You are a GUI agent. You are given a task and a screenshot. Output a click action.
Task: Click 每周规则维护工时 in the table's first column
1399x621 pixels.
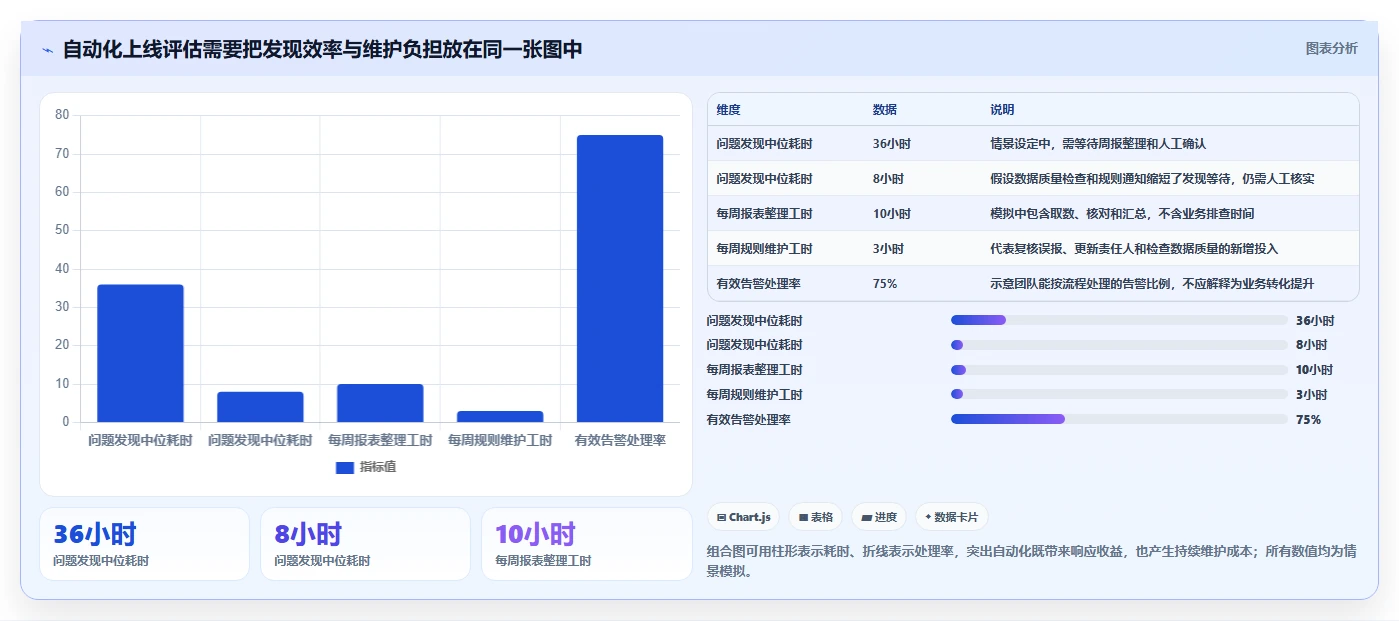coord(764,249)
